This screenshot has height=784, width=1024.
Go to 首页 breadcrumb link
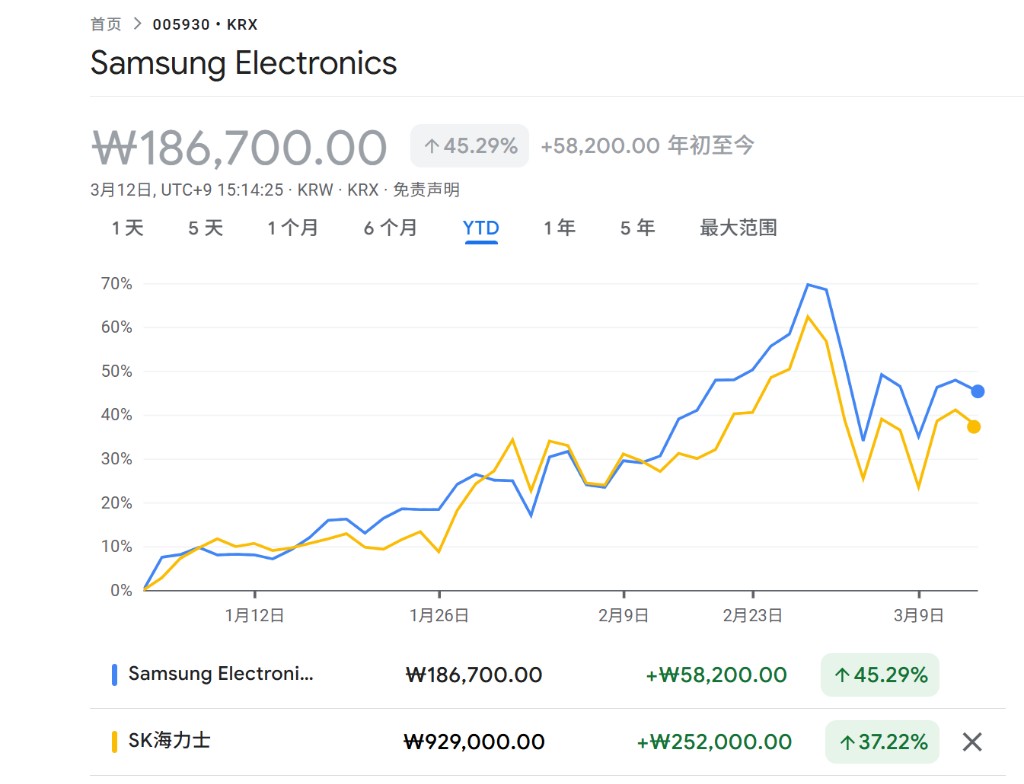click(105, 24)
